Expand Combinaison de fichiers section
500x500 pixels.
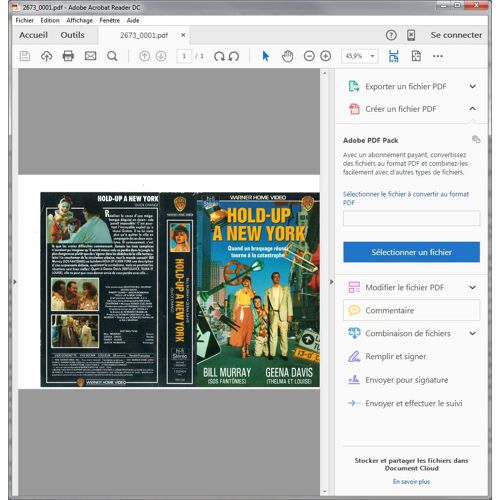pyautogui.click(x=472, y=333)
